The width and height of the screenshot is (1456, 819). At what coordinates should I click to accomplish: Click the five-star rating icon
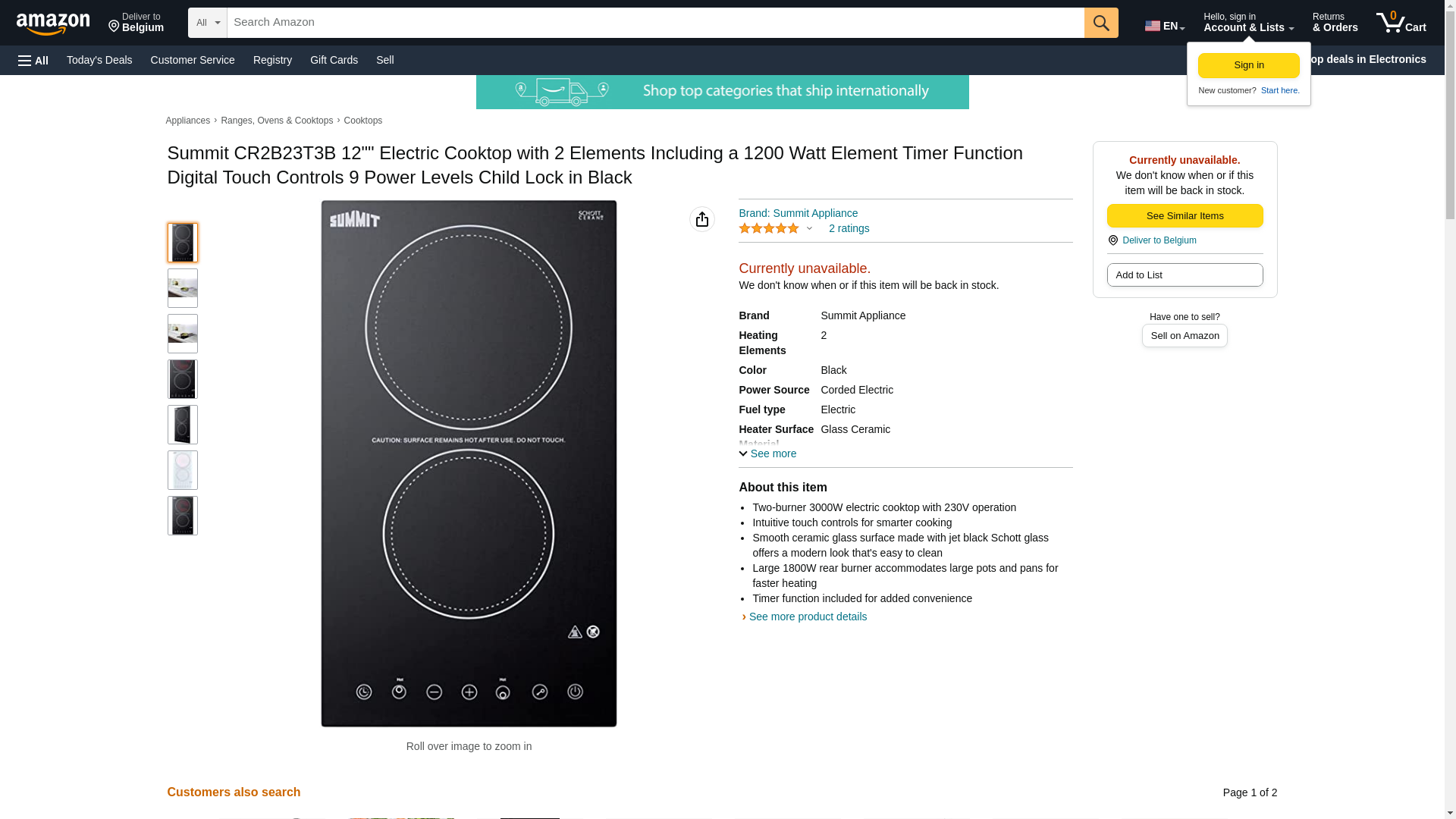(768, 228)
